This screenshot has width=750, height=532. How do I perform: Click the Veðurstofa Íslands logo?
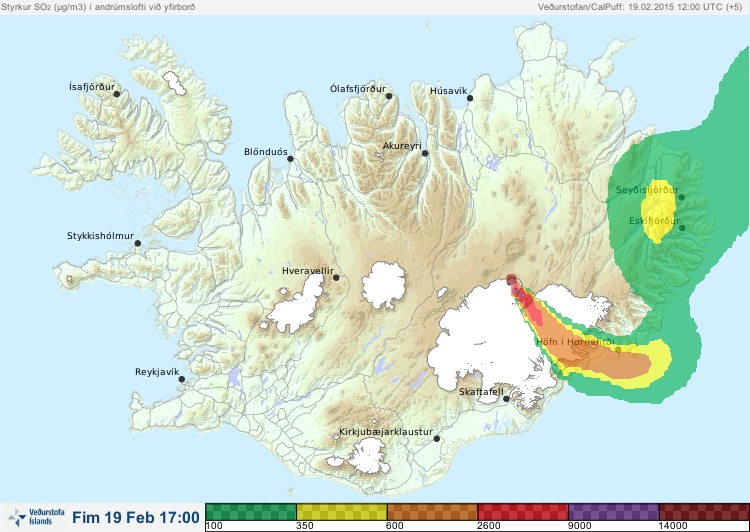pyautogui.click(x=36, y=517)
